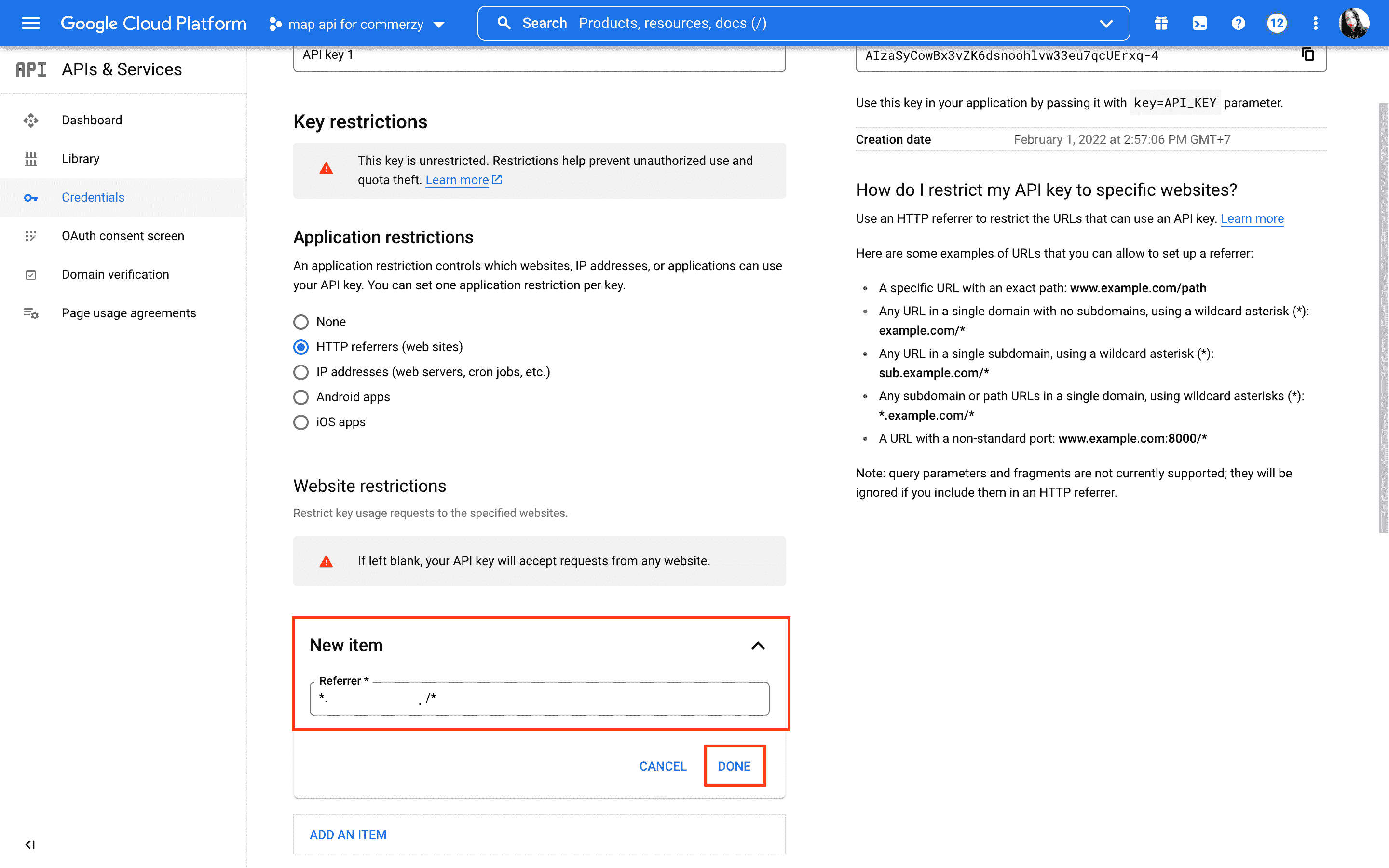Collapse the New item panel chevron
Viewport: 1389px width, 868px height.
coord(758,645)
